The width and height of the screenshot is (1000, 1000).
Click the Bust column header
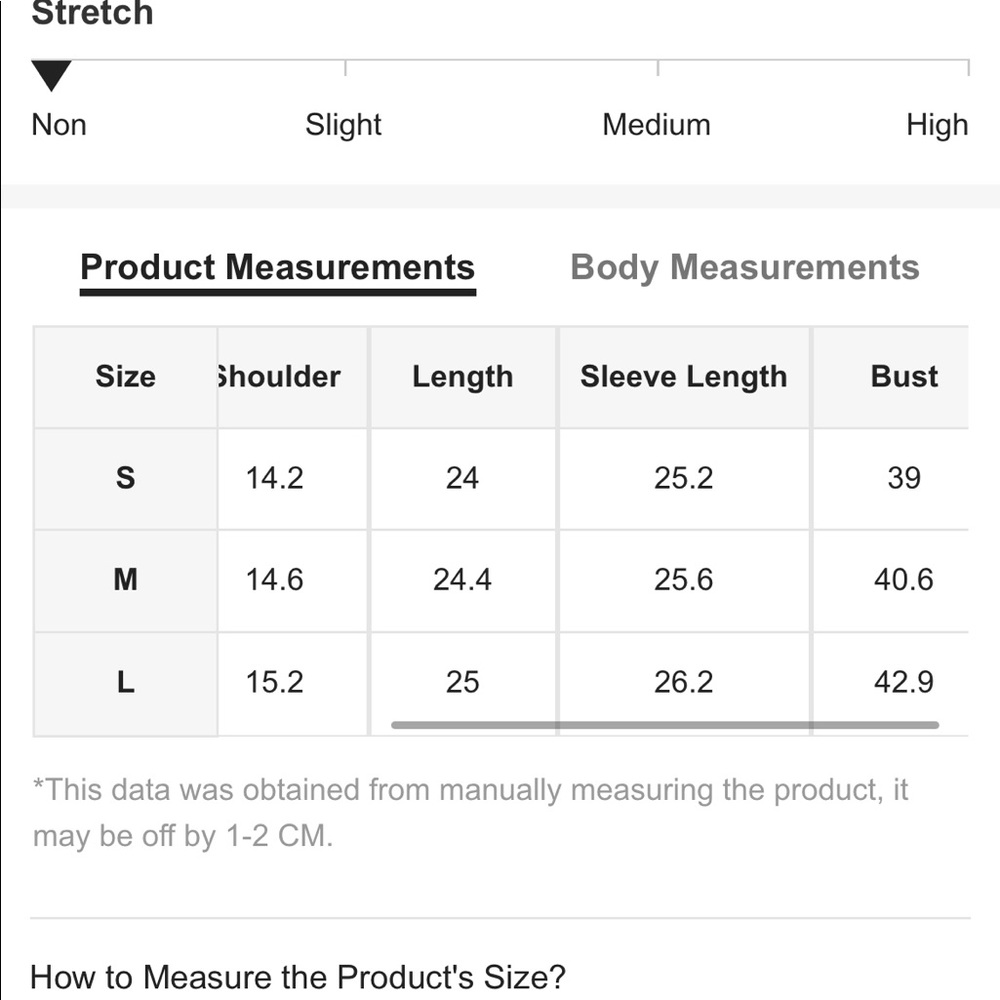(904, 377)
